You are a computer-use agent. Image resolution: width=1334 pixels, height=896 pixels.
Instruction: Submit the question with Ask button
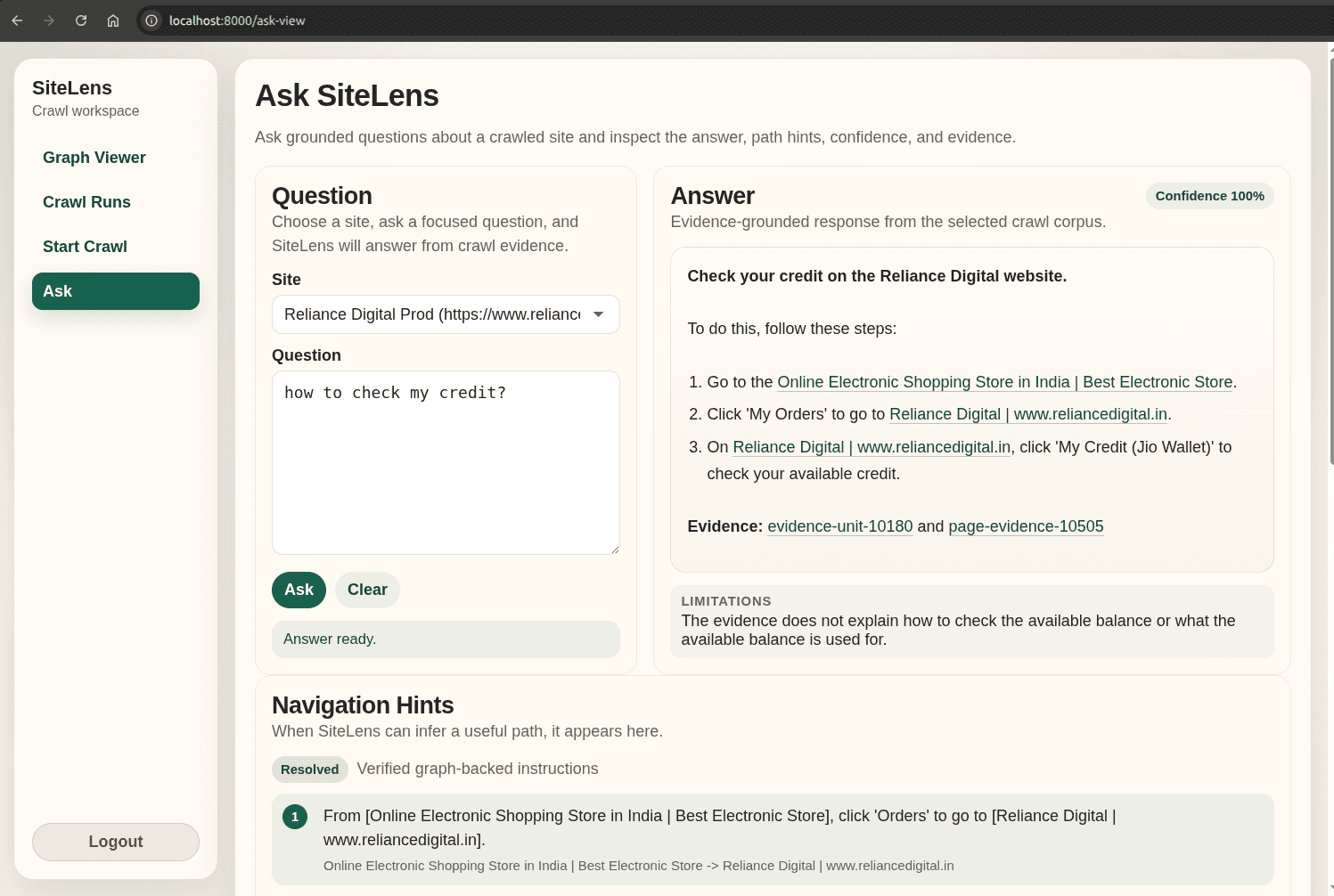coord(299,590)
